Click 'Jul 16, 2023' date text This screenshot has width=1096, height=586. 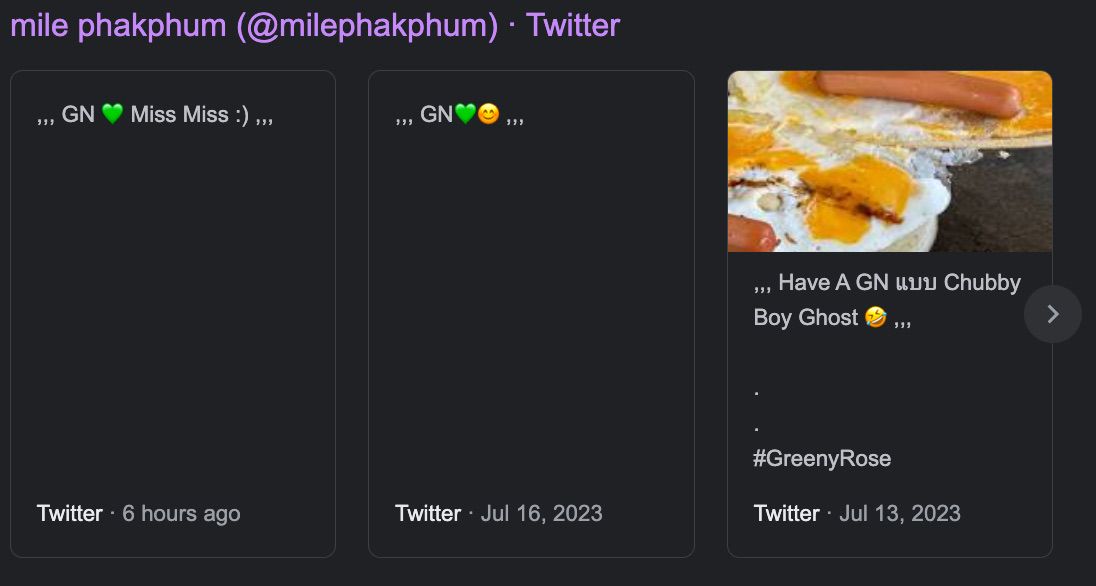pyautogui.click(x=542, y=513)
